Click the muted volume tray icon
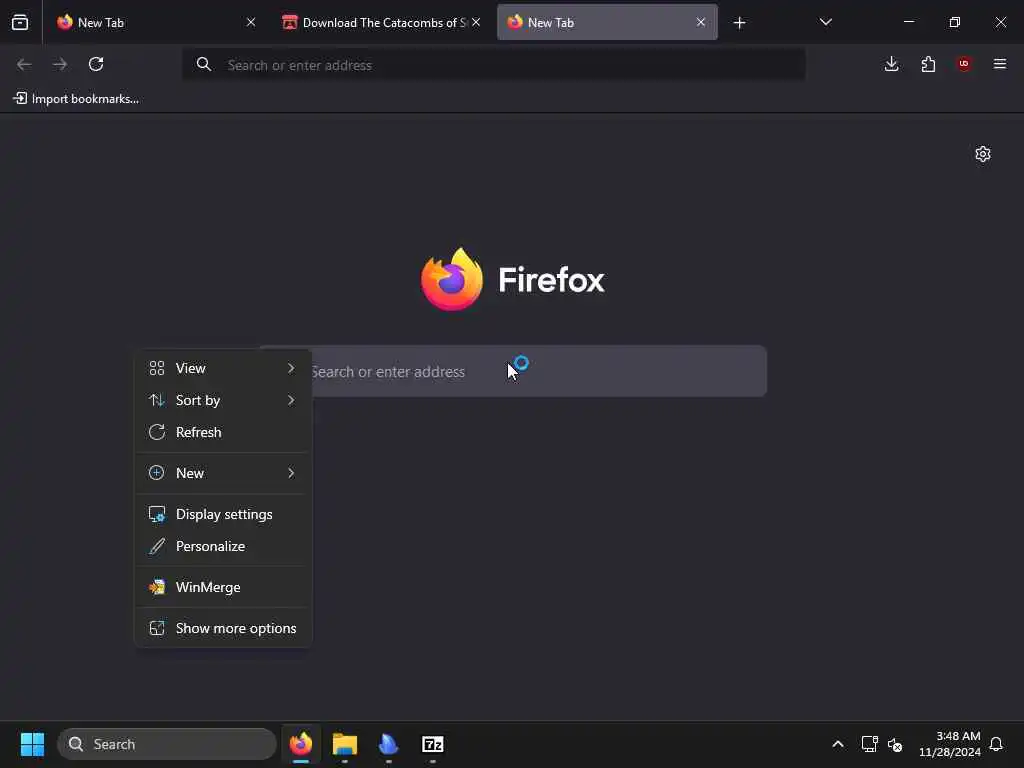This screenshot has width=1024, height=768. coord(895,744)
